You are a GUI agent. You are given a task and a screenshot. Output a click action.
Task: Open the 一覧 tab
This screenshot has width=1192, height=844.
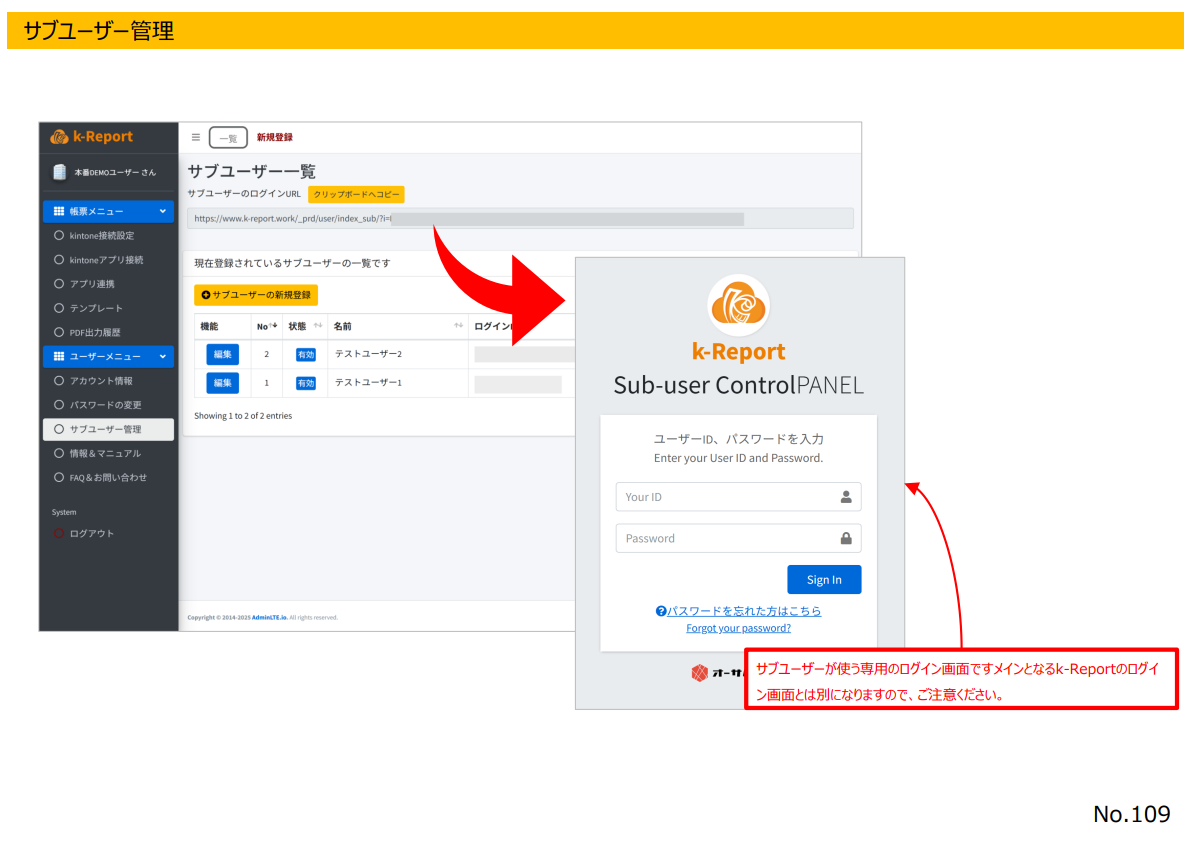(x=228, y=138)
